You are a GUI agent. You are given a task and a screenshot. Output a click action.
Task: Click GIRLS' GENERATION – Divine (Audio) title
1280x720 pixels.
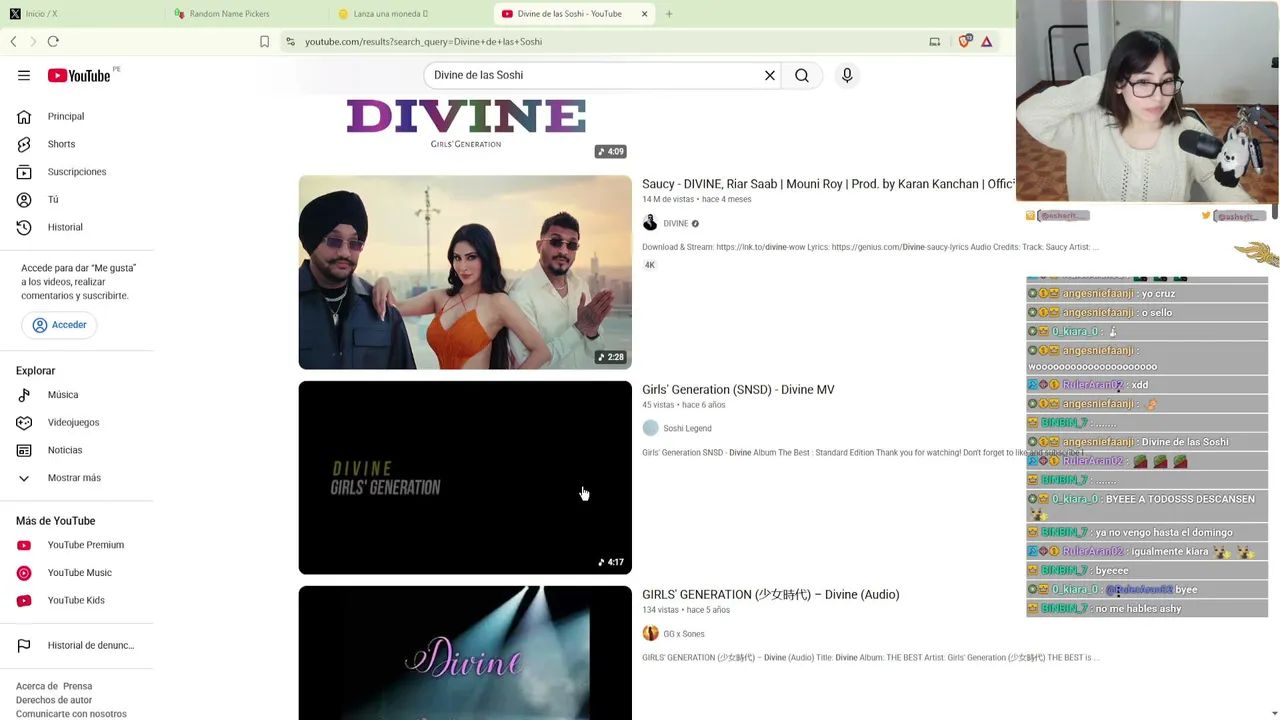pos(771,595)
